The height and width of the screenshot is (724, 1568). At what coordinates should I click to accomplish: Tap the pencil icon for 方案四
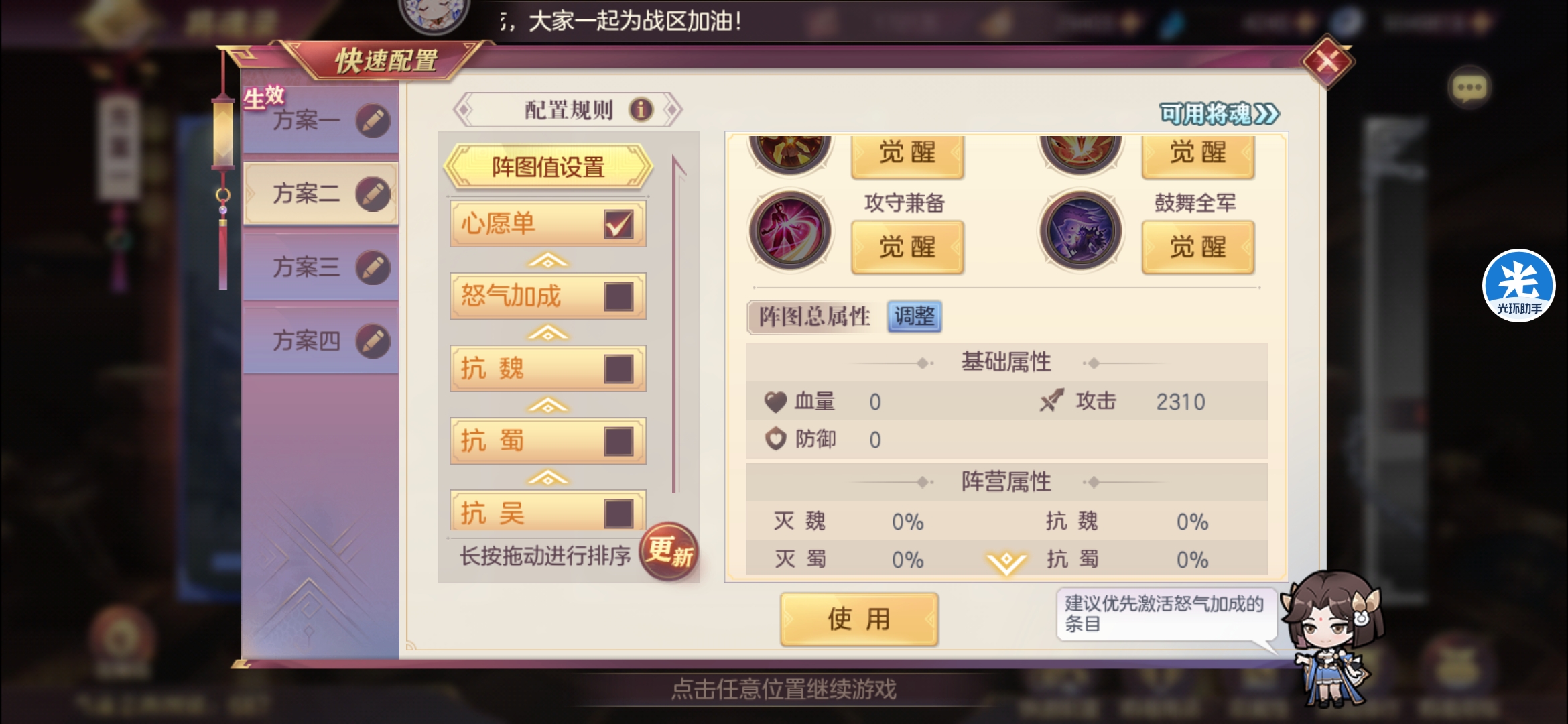(x=373, y=341)
